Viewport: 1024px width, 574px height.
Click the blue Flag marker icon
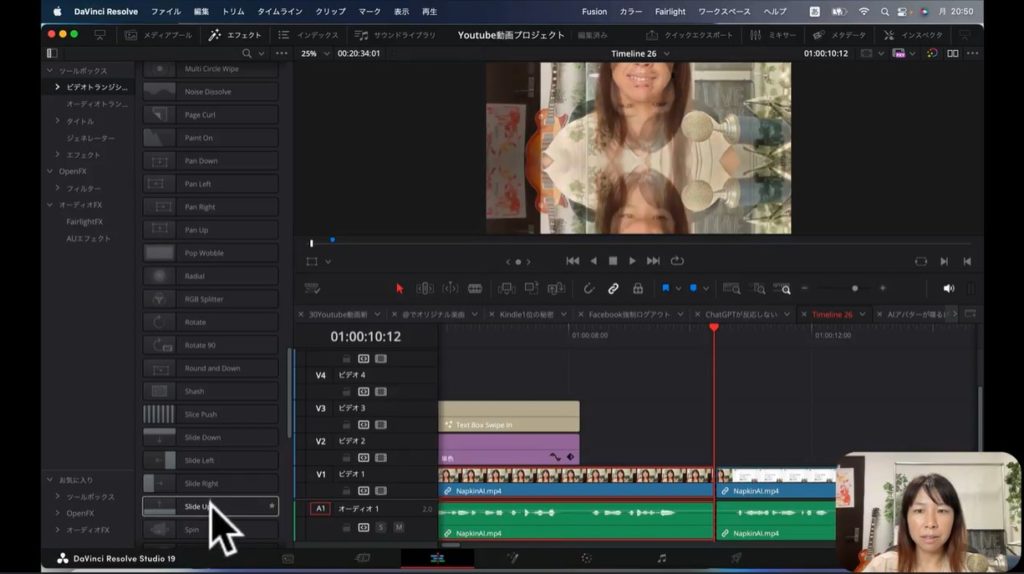coord(665,288)
